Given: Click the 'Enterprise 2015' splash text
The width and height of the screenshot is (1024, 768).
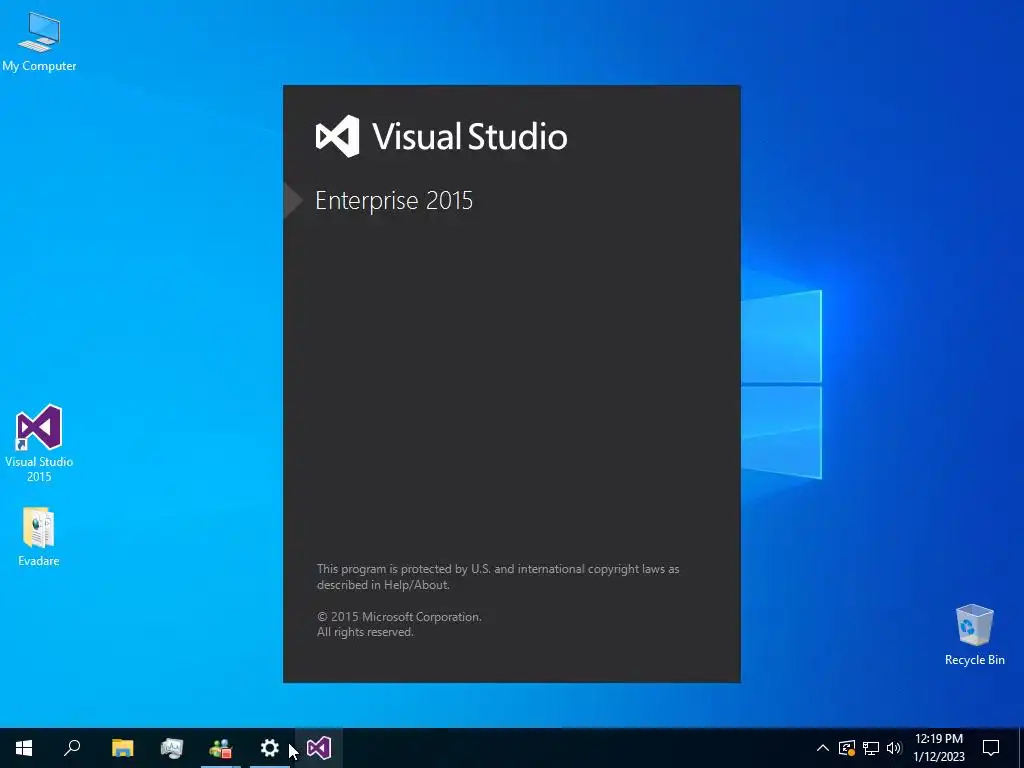Looking at the screenshot, I should (394, 200).
